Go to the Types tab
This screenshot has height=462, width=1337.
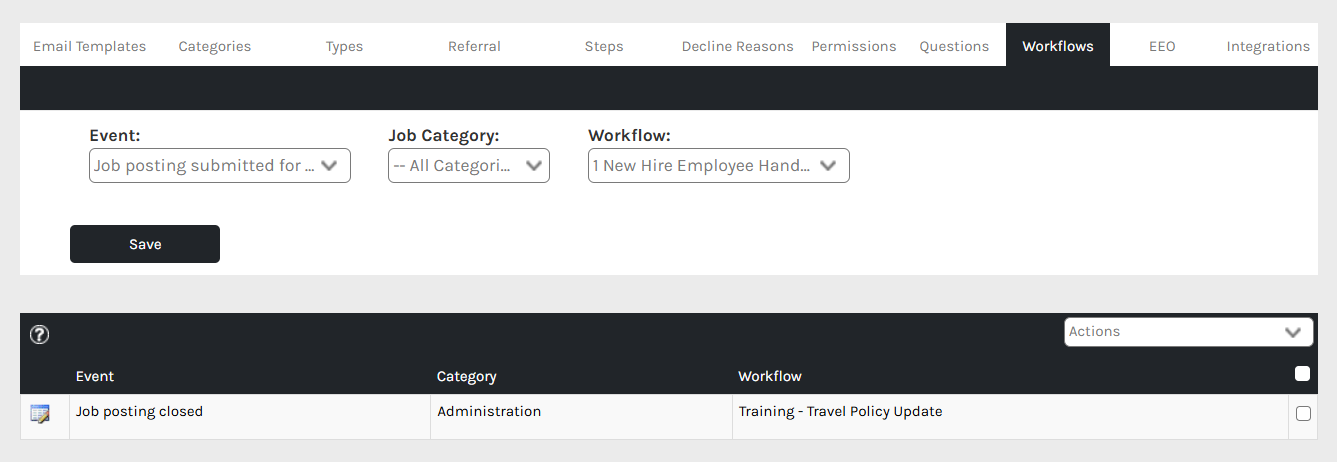pyautogui.click(x=344, y=46)
